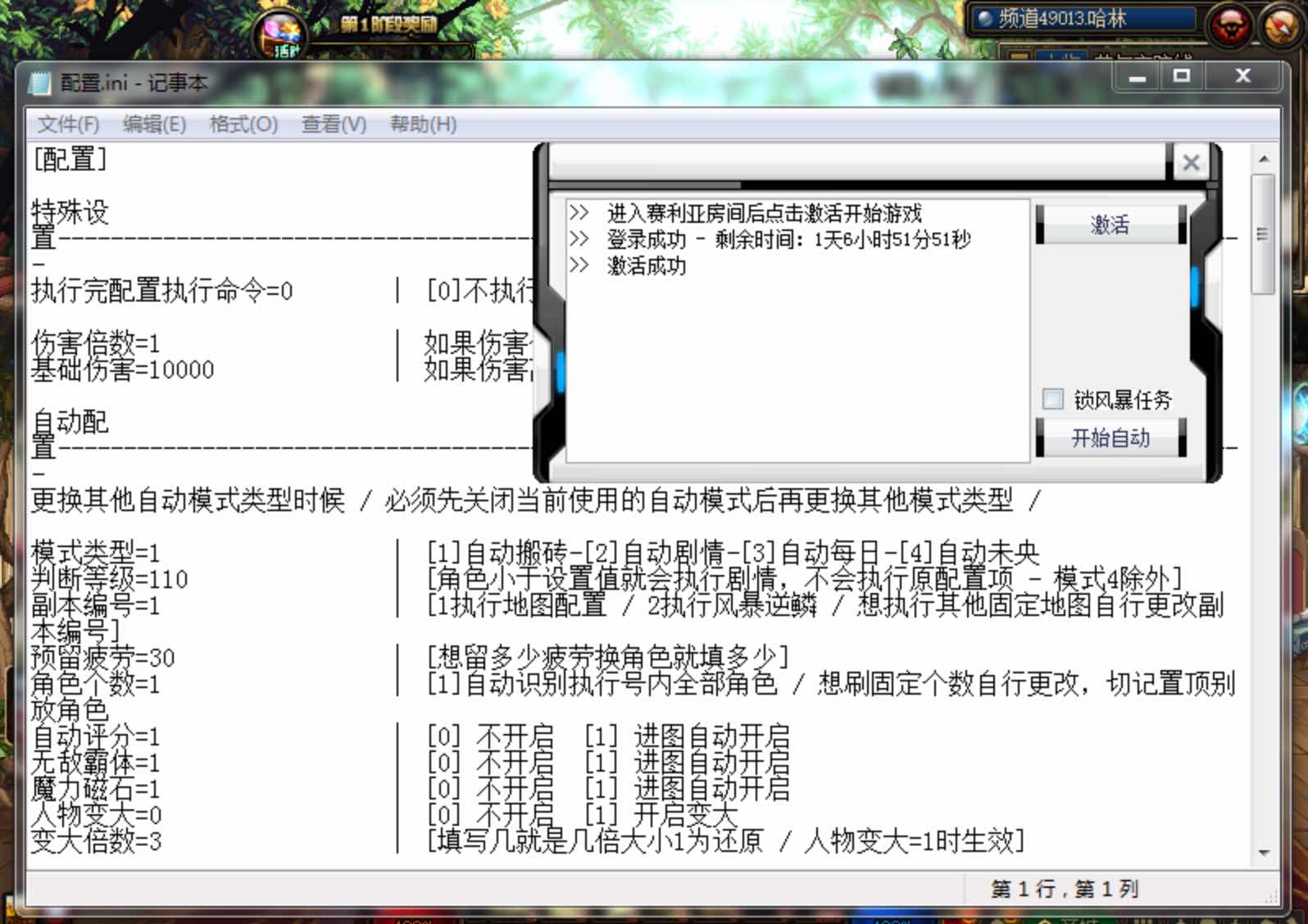Close the helper tool window with X
This screenshot has height=924, width=1308.
pos(1191,162)
